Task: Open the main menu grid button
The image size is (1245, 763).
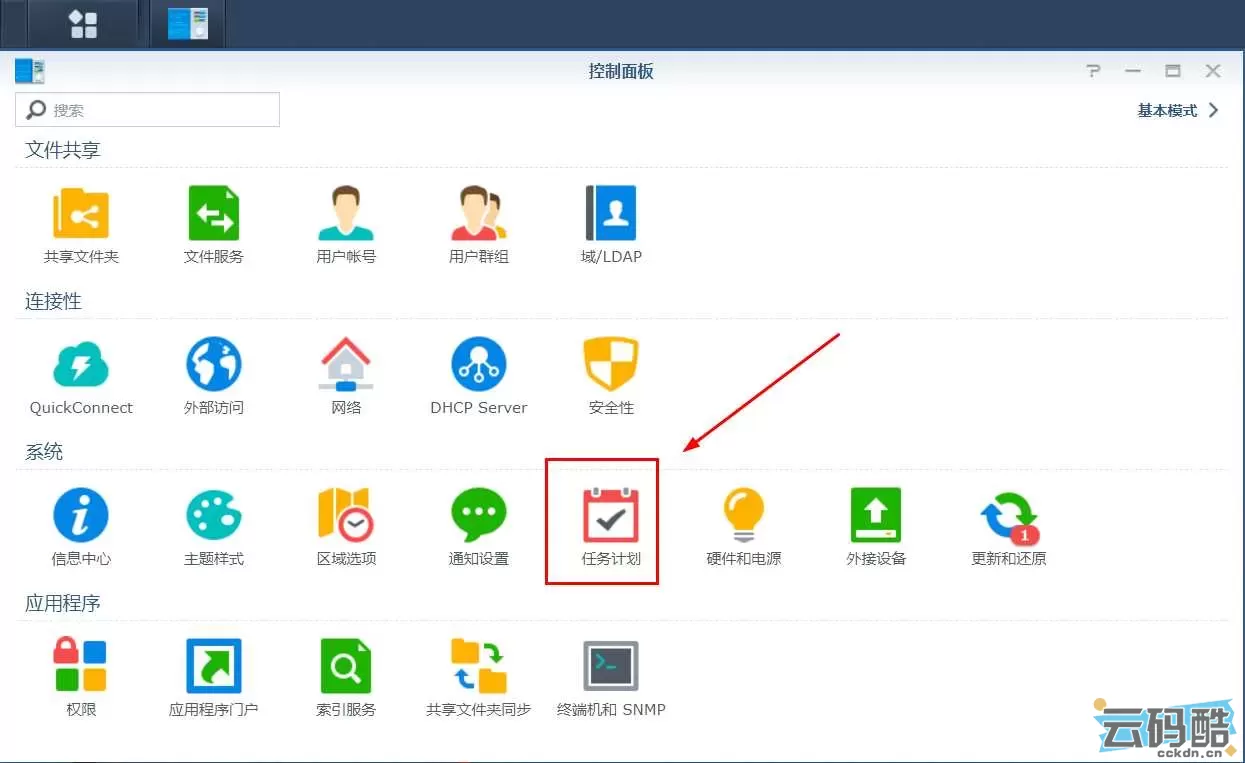Action: pos(83,24)
